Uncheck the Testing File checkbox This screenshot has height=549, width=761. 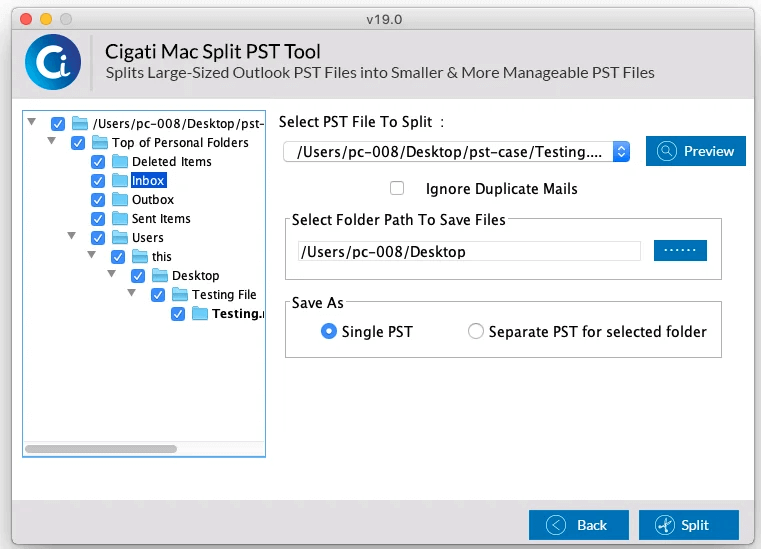coord(158,295)
